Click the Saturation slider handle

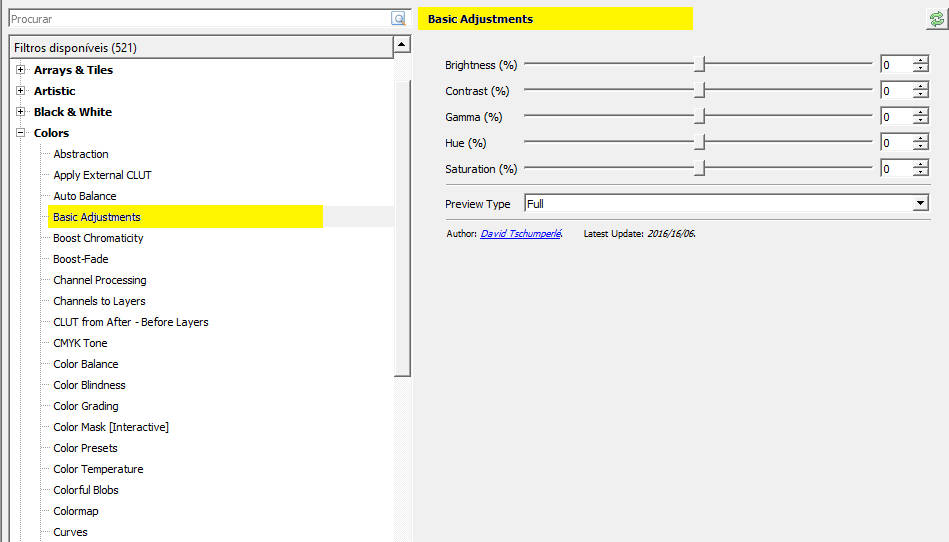[700, 168]
